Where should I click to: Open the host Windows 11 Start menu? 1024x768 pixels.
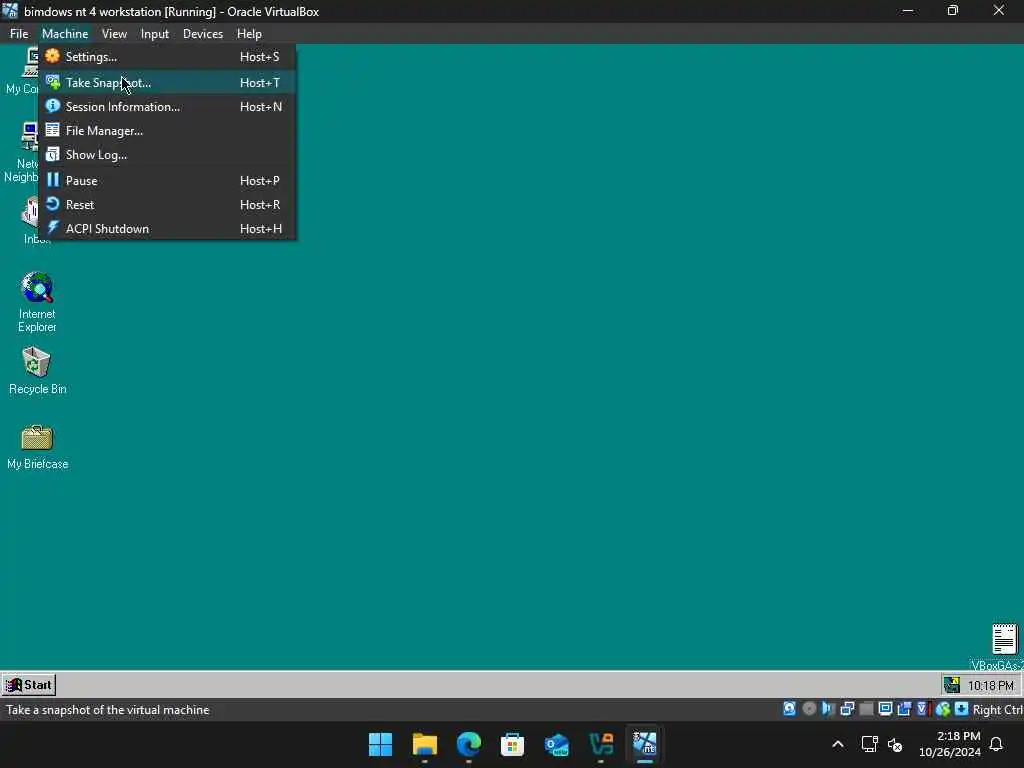coord(381,744)
